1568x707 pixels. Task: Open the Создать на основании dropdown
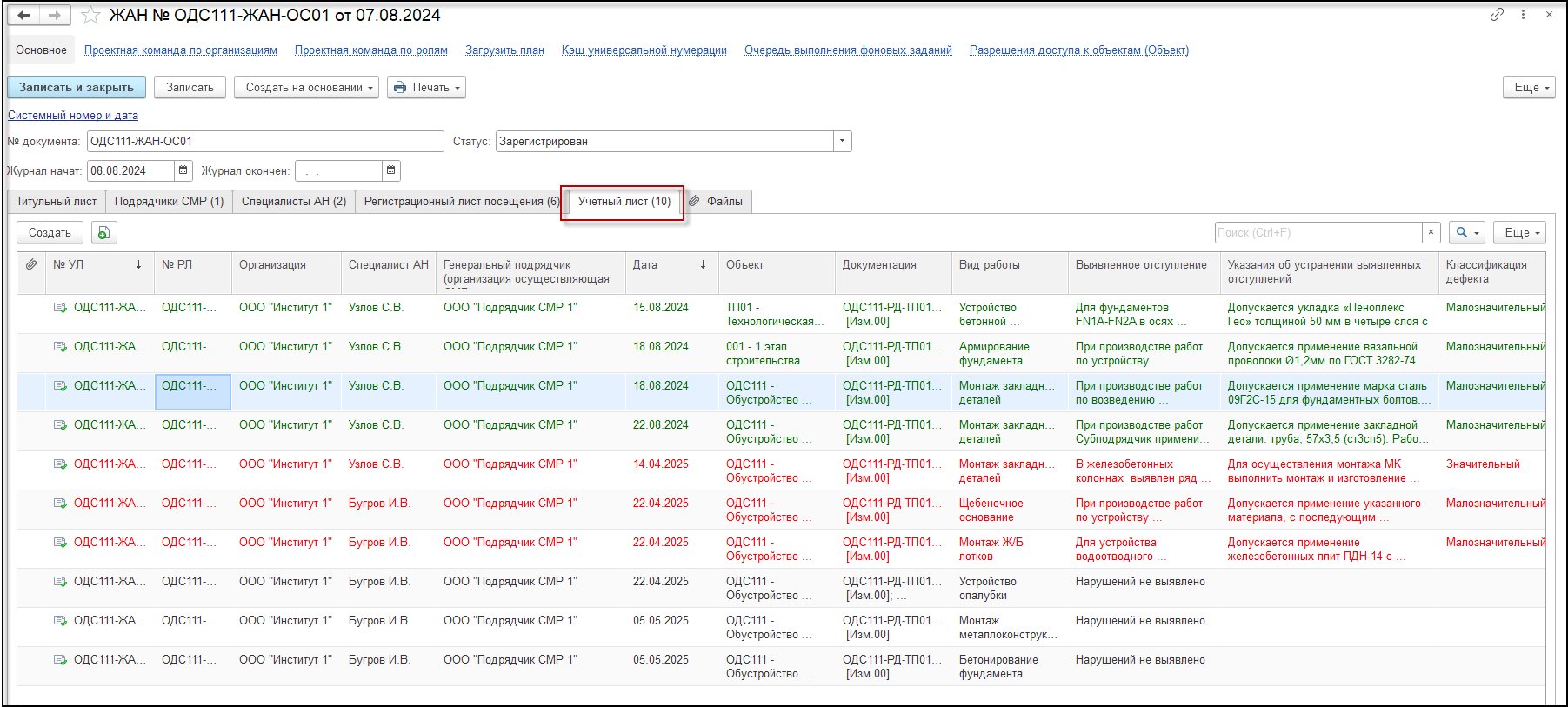[x=305, y=88]
